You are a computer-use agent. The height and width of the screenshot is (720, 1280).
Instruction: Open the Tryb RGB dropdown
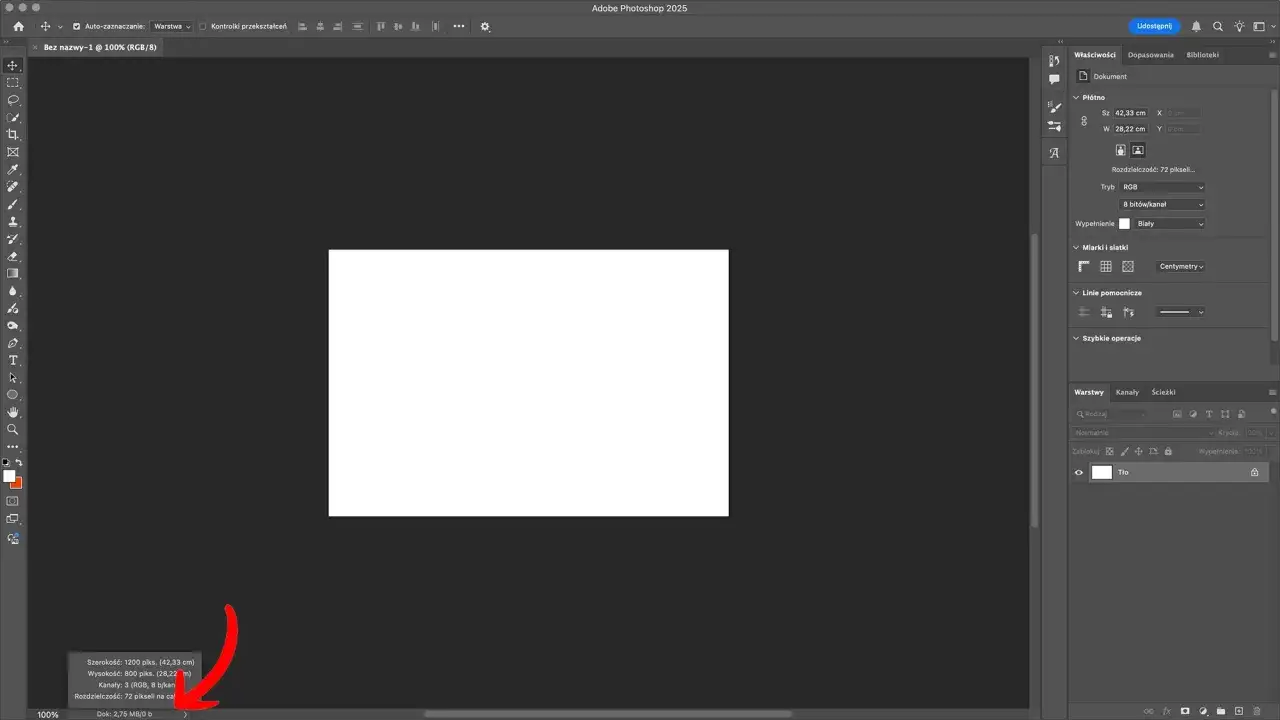coord(1160,187)
